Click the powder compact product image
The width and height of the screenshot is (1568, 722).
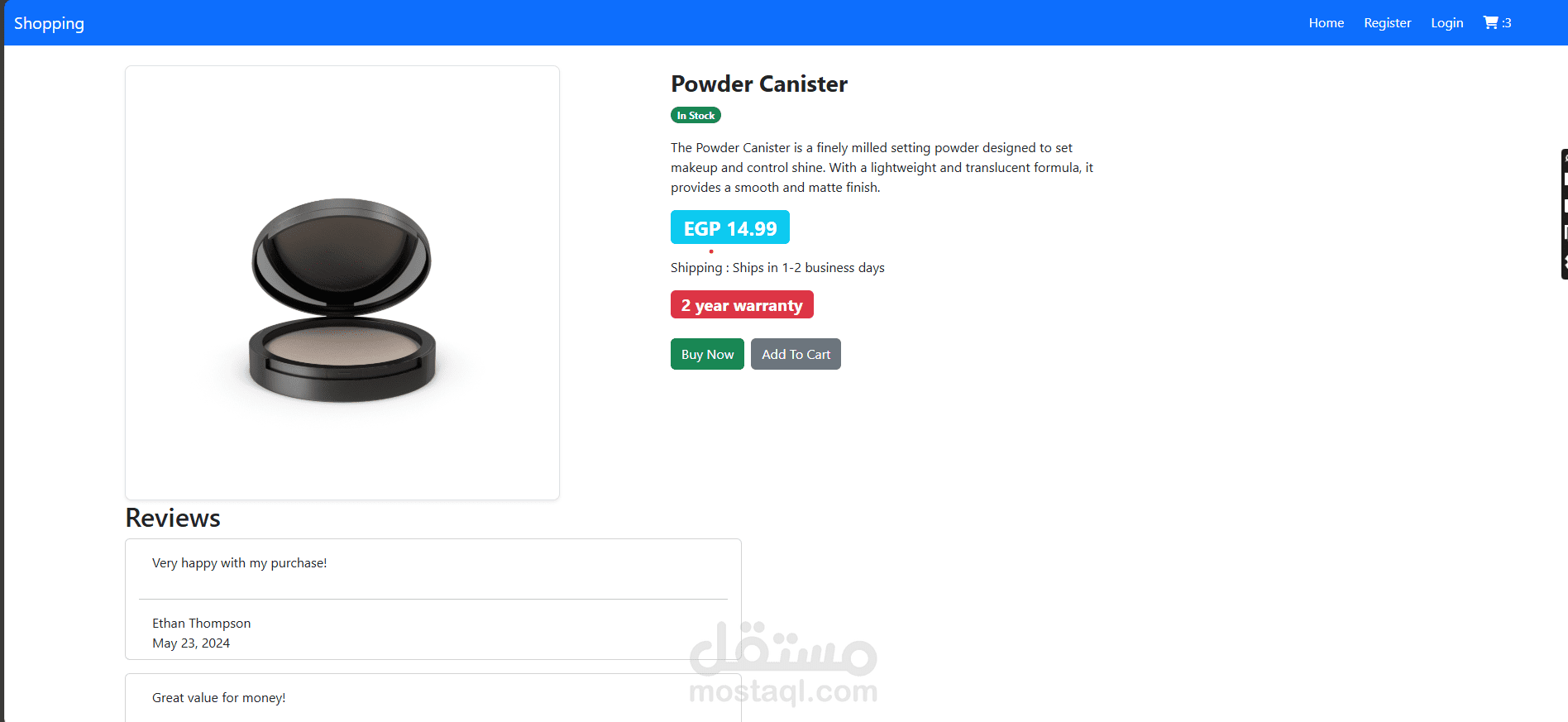click(342, 299)
